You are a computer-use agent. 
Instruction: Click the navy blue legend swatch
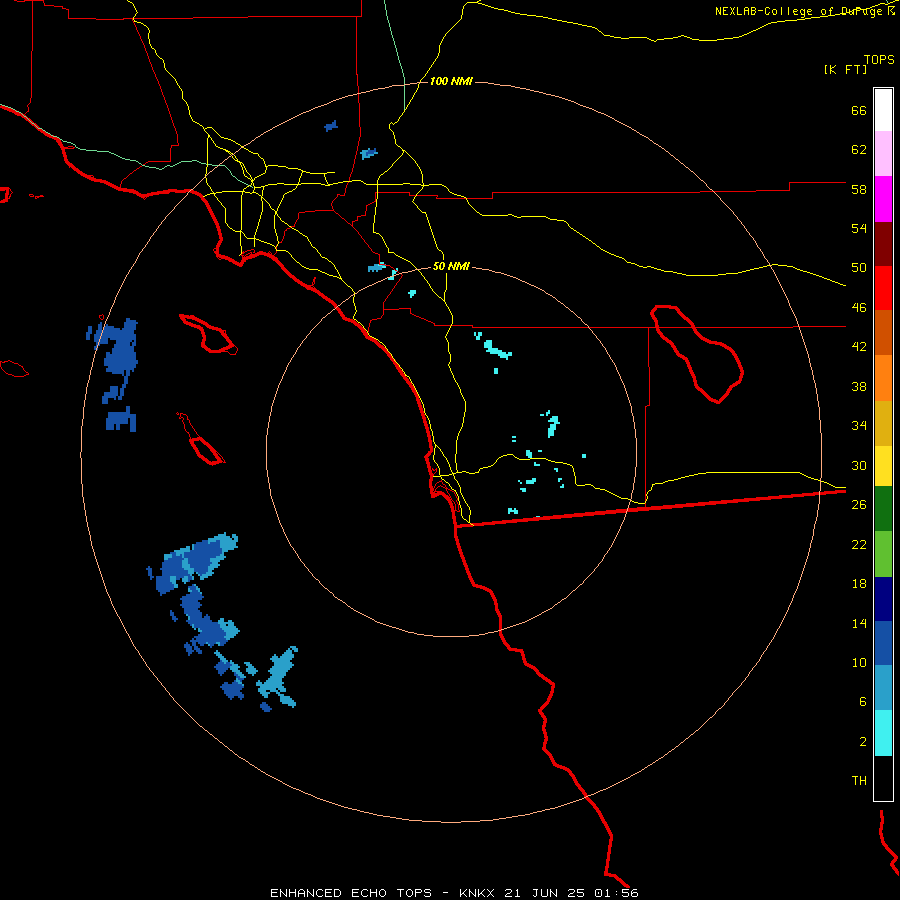[883, 599]
